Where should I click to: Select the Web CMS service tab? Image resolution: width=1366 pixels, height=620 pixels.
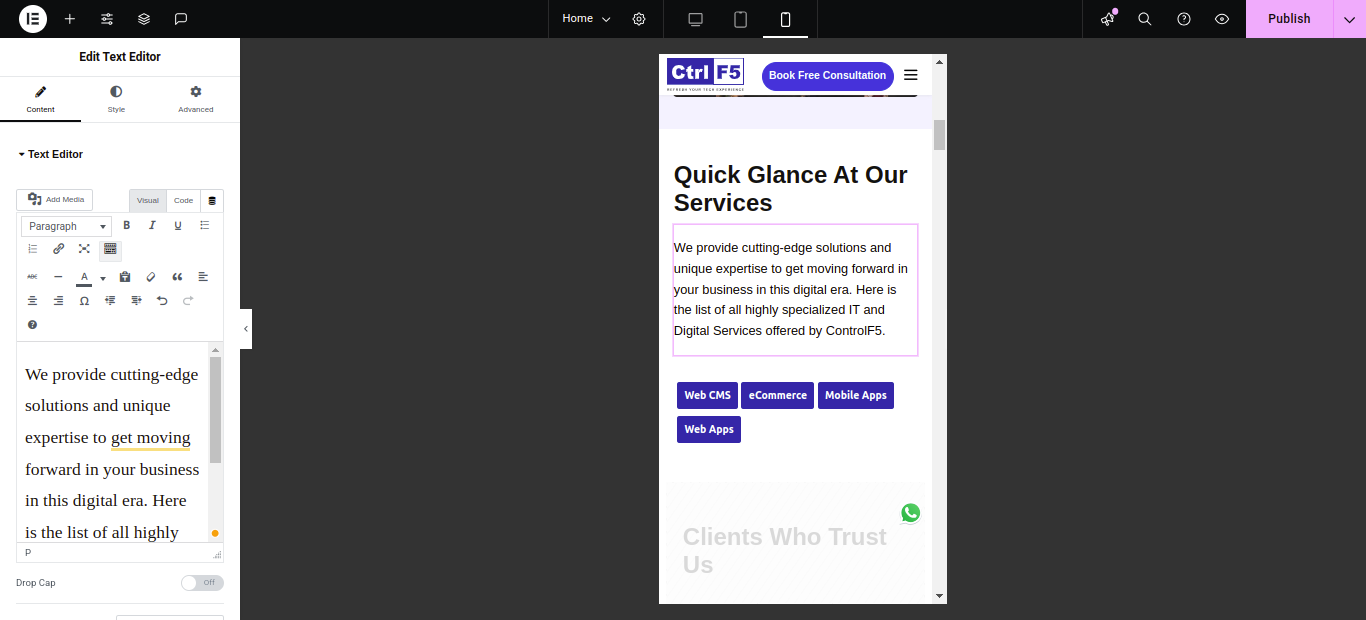click(x=707, y=396)
